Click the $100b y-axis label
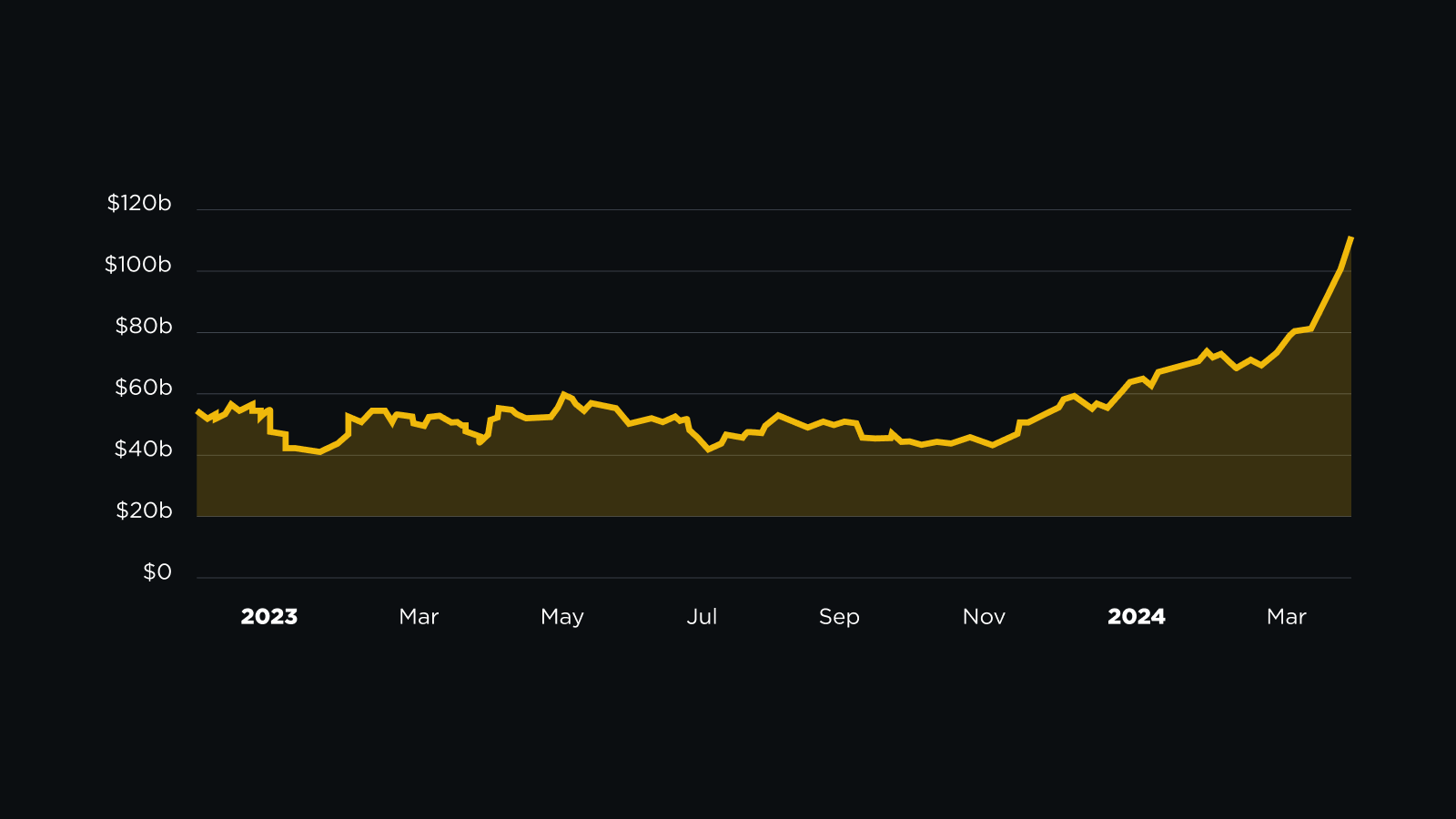1456x819 pixels. pyautogui.click(x=138, y=265)
